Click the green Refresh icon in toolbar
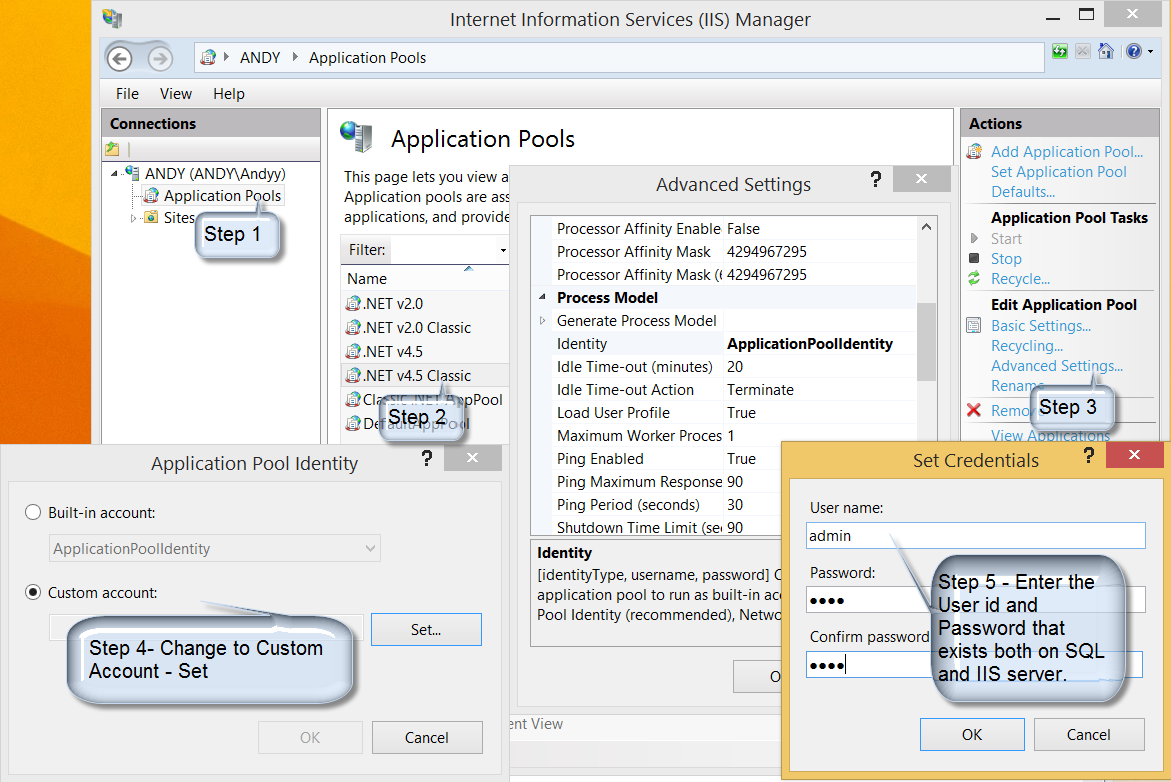Screen dimensions: 1171x782 pyautogui.click(x=1059, y=51)
